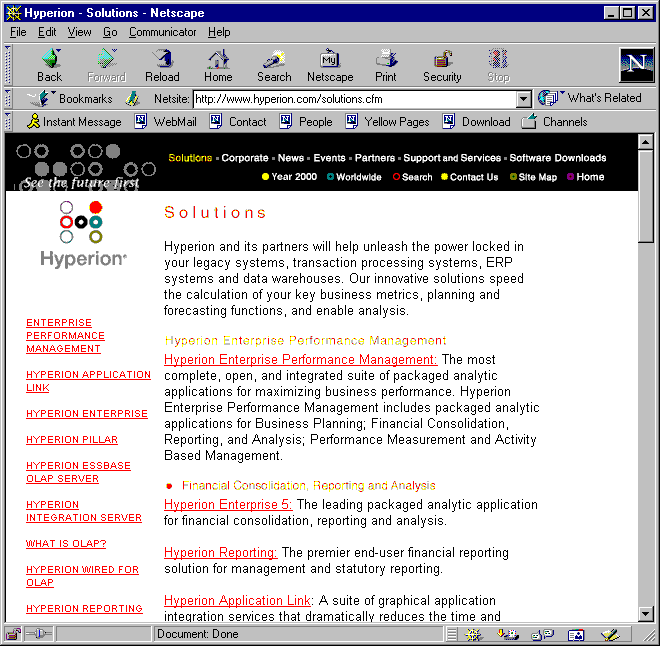Click the vertical scrollbar down arrow
Image resolution: width=660 pixels, height=646 pixels.
[645, 614]
